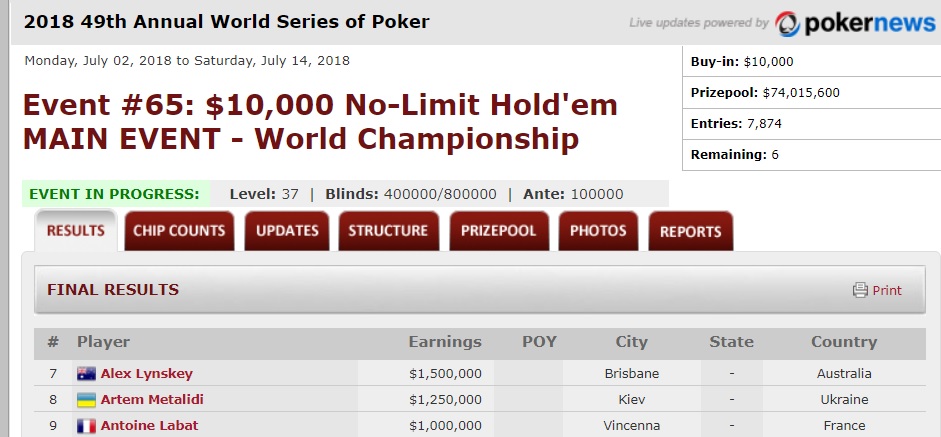The image size is (941, 437).
Task: Open Alex Lynskey's player profile
Action: (146, 373)
